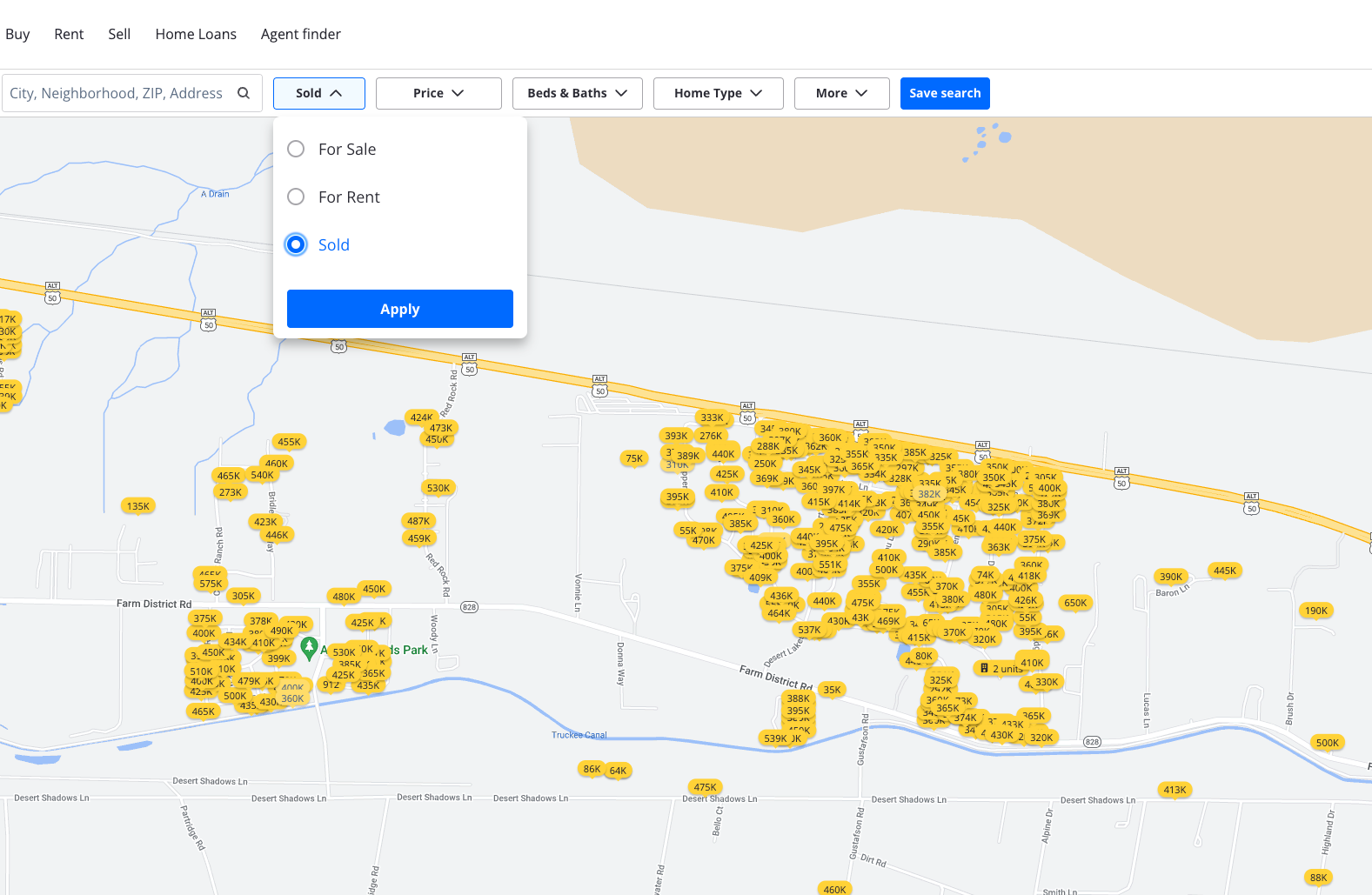Open the Home Loans menu
This screenshot has width=1372, height=895.
pos(196,34)
